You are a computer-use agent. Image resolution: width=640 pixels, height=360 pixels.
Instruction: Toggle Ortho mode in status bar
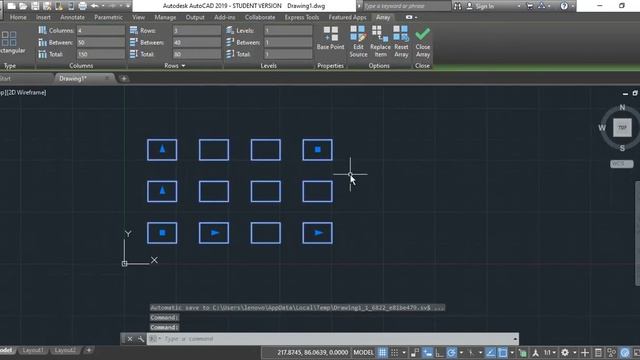click(440, 352)
